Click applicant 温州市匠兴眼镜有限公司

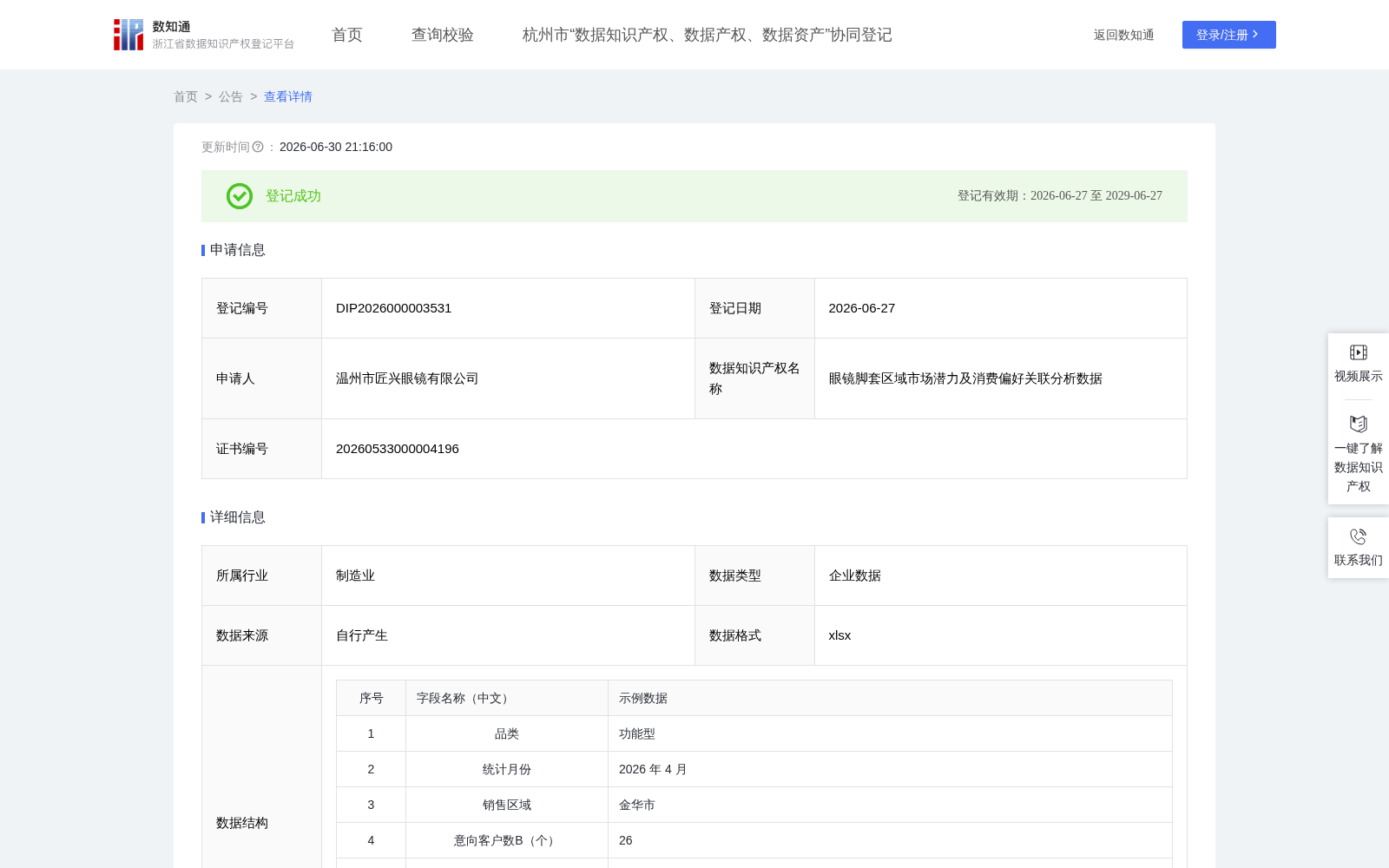(407, 378)
